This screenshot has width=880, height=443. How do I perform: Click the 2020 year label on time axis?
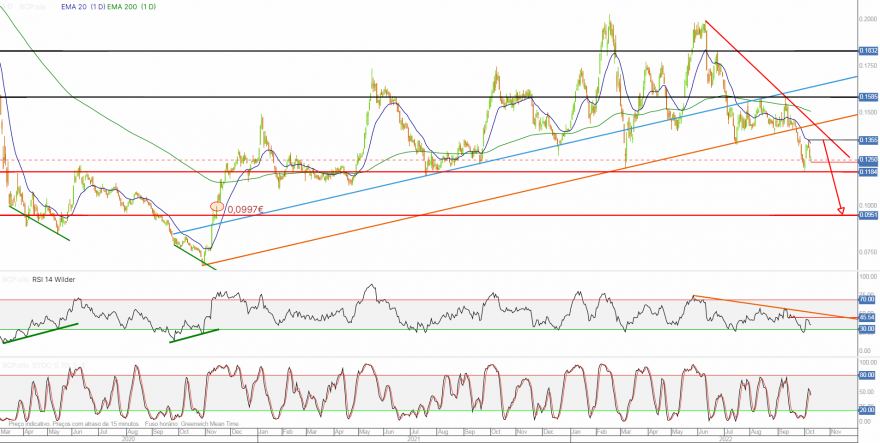pos(129,439)
